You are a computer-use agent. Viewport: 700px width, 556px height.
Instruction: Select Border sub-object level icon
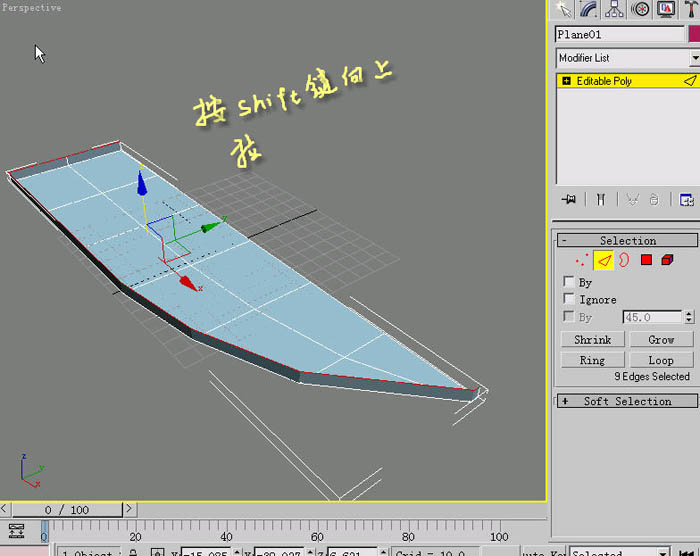[624, 260]
